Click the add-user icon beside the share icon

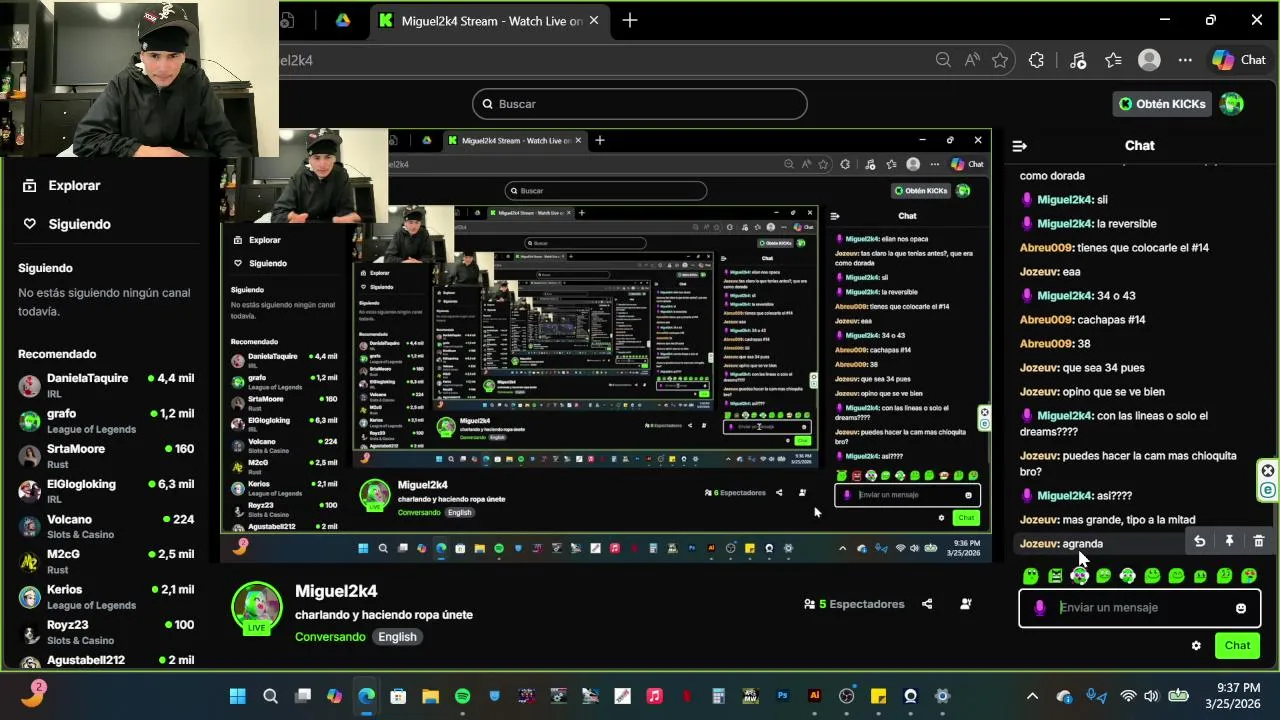(966, 604)
